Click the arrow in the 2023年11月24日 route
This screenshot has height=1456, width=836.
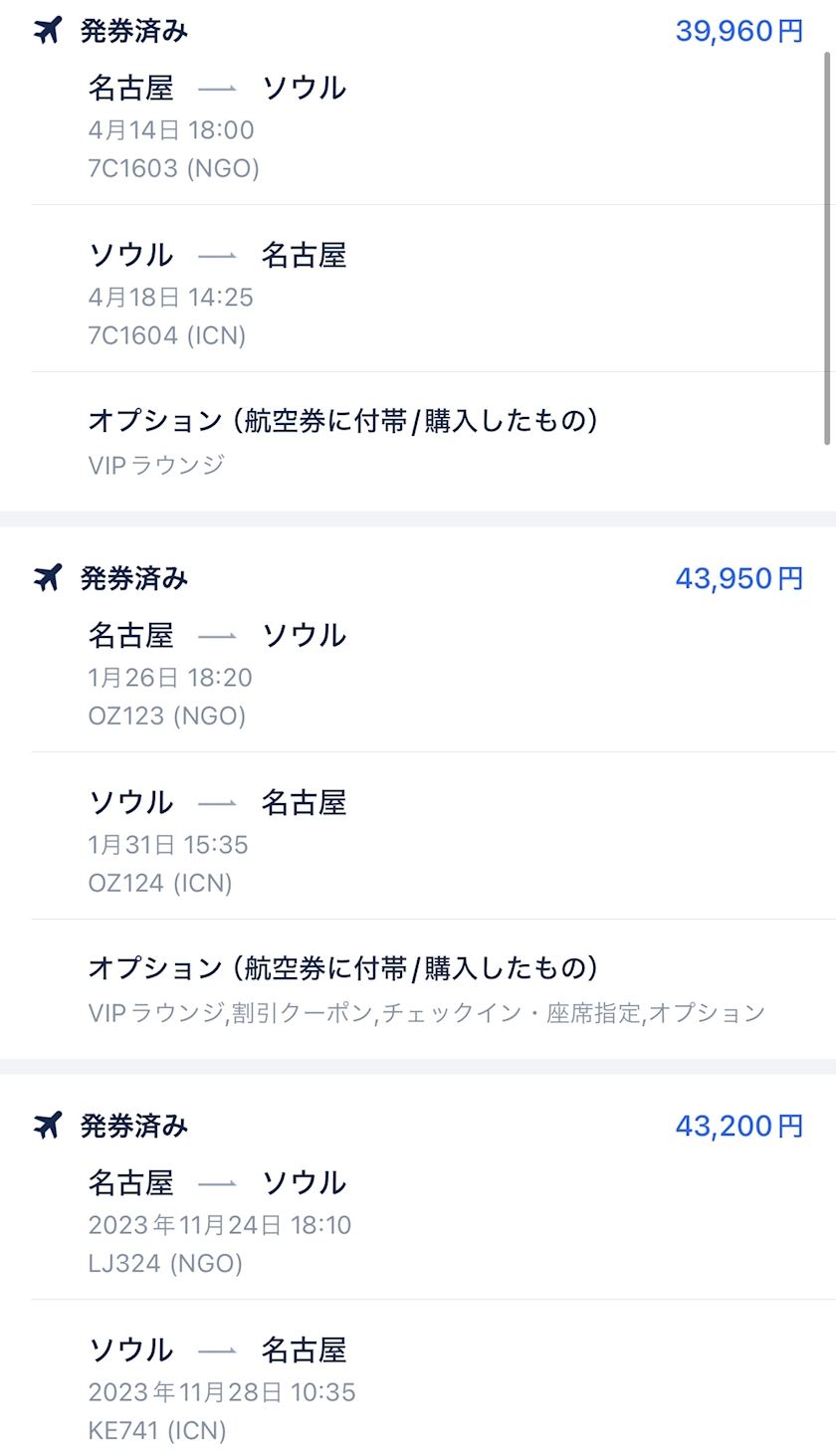point(217,1183)
